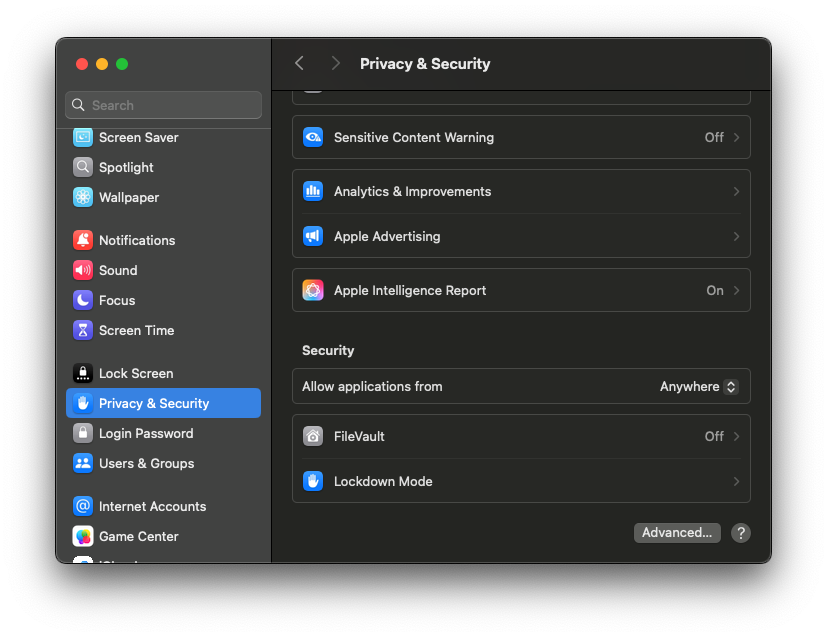
Task: Go forward with the right arrow
Action: (x=335, y=64)
